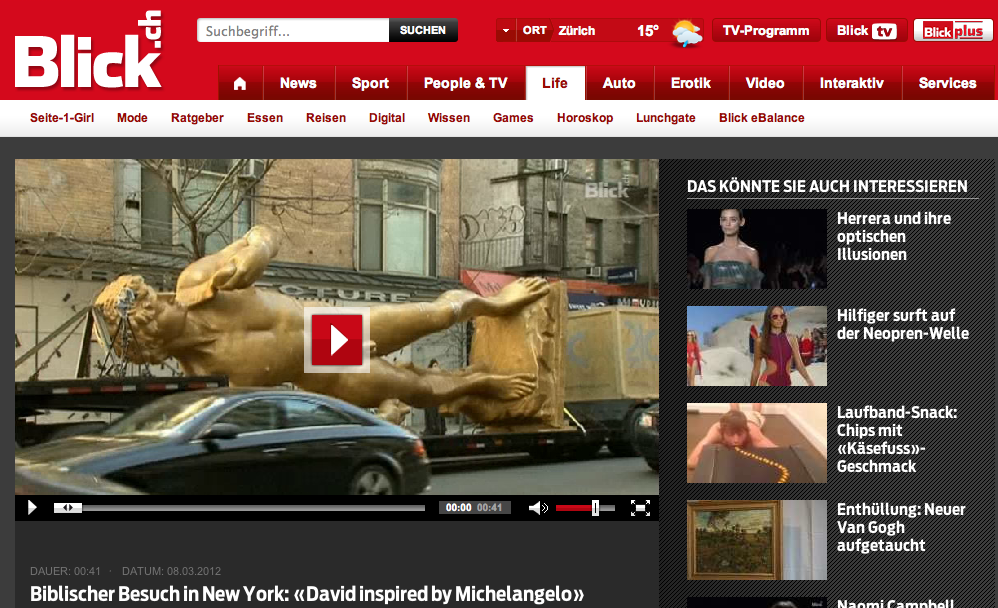Click the 15° temperature reading
Viewport: 998px width, 608px height.
pos(648,31)
